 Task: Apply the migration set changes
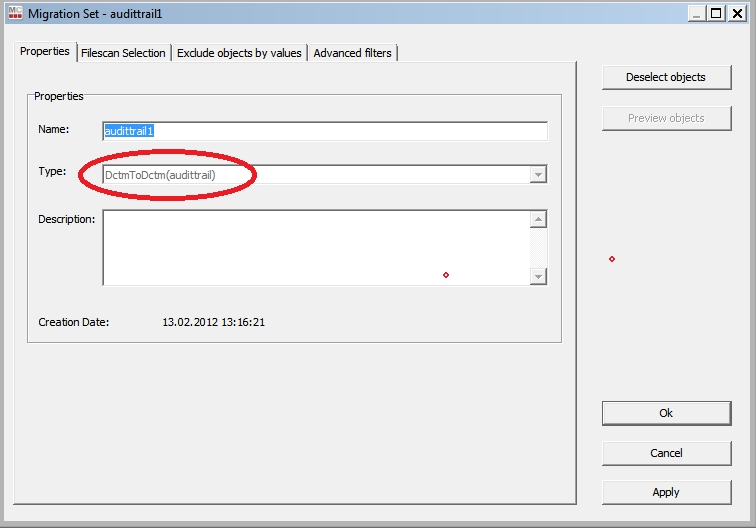[666, 492]
